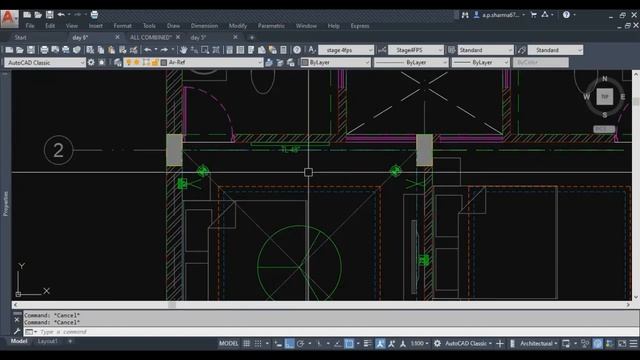Toggle Ortho mode in status bar

(x=289, y=344)
